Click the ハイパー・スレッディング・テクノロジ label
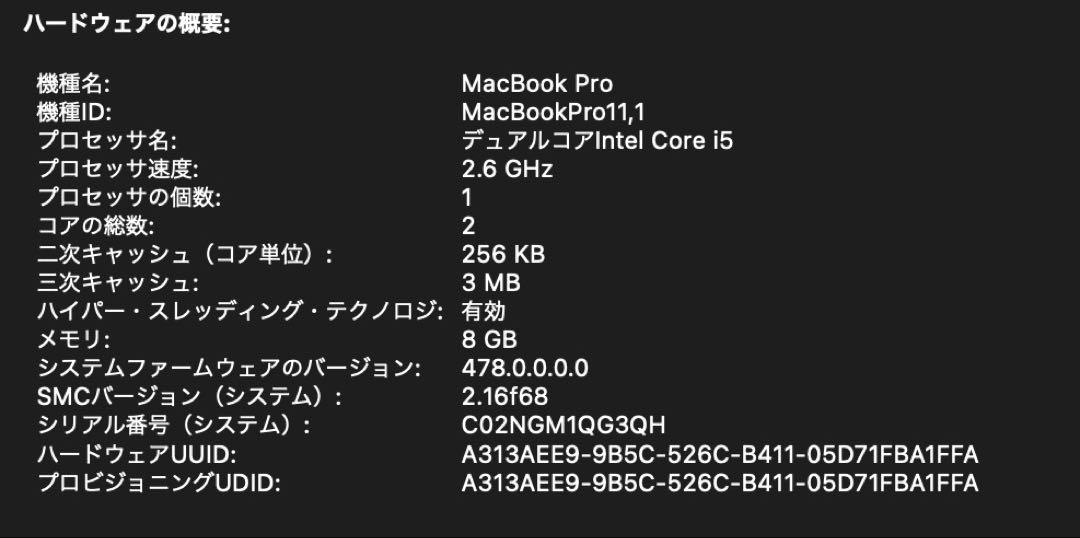The height and width of the screenshot is (538, 1080). click(x=240, y=311)
